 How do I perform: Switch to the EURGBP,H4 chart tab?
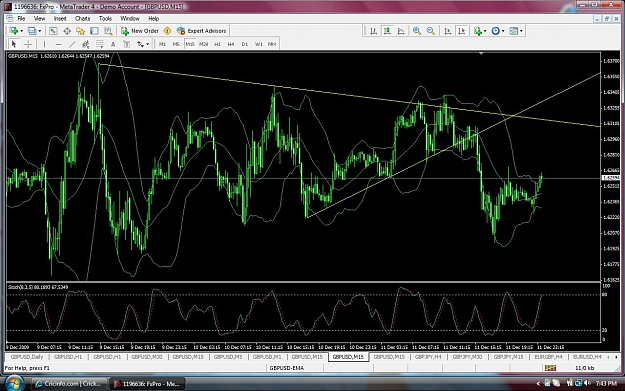[x=548, y=357]
